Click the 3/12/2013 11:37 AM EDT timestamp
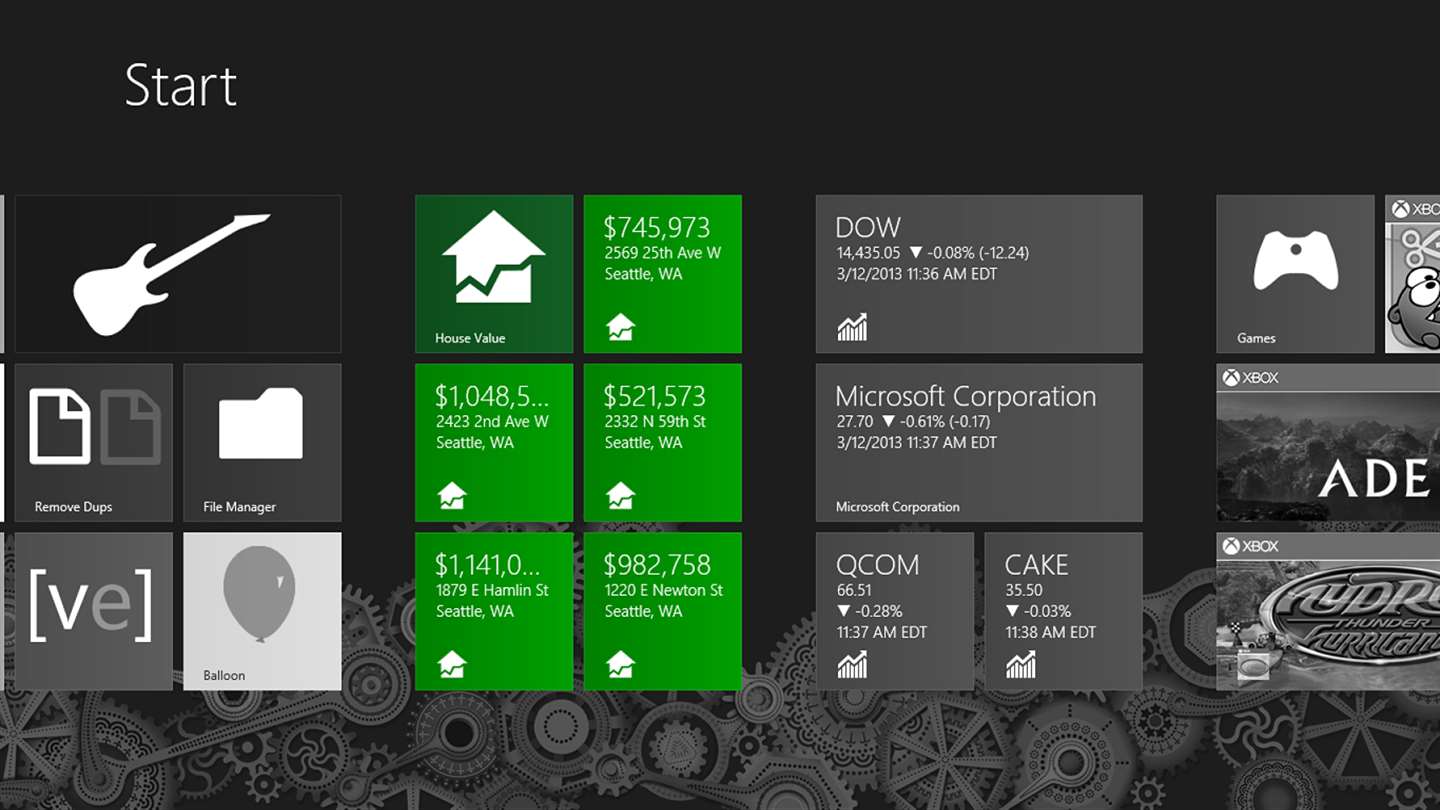 (917, 443)
